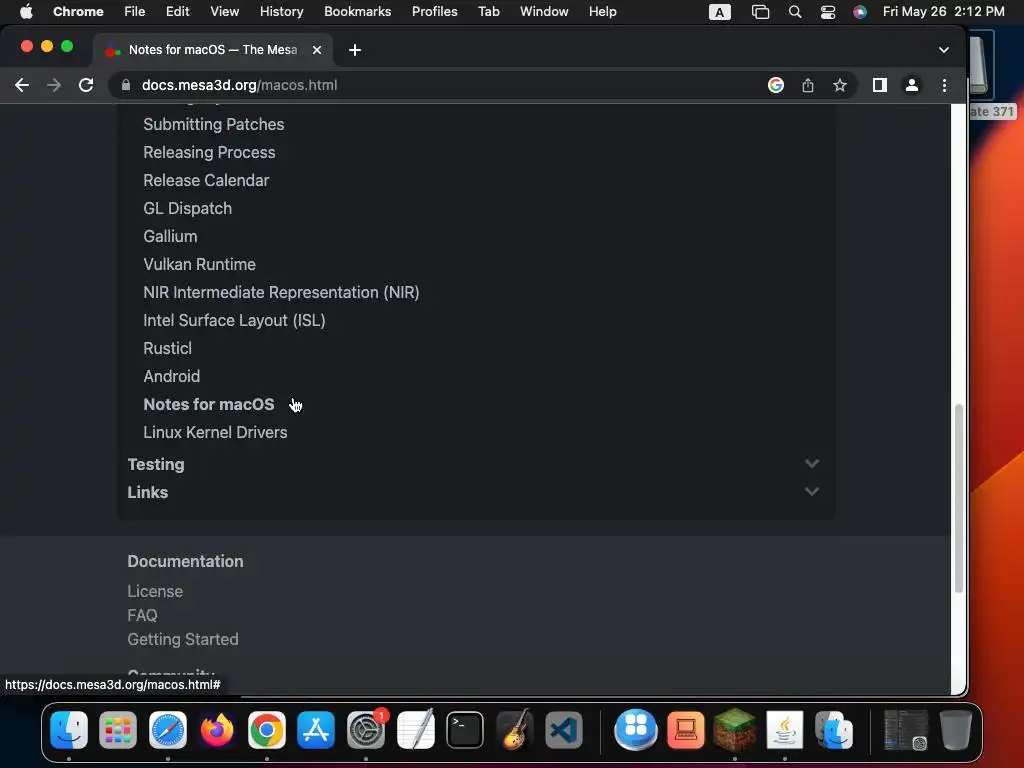1024x768 pixels.
Task: Open Control Center in menu bar
Action: pos(827,12)
